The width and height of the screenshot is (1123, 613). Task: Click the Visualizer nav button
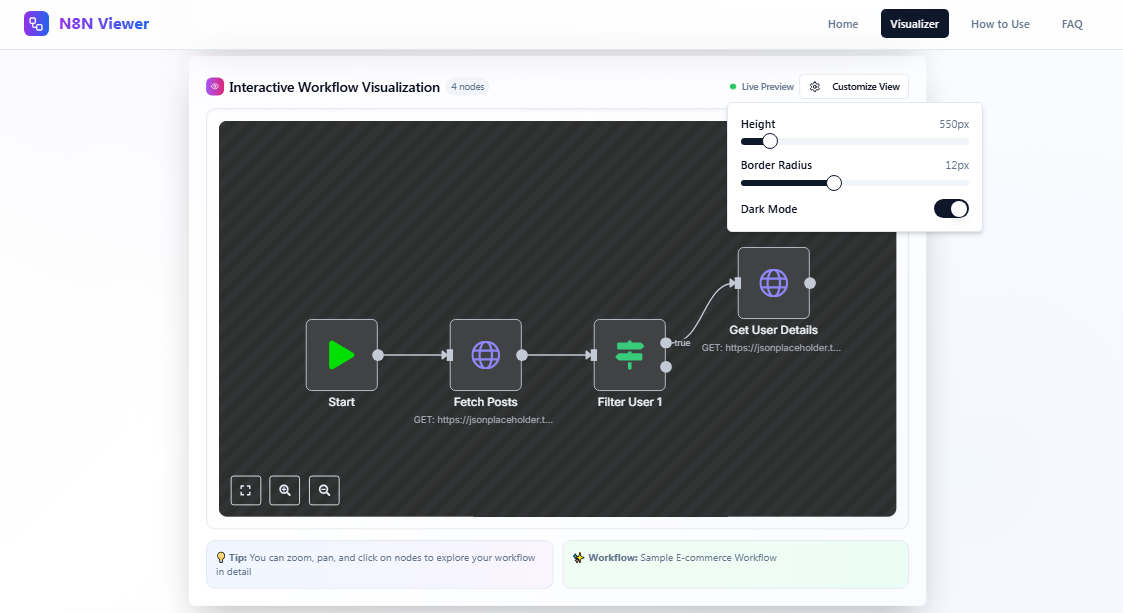914,24
